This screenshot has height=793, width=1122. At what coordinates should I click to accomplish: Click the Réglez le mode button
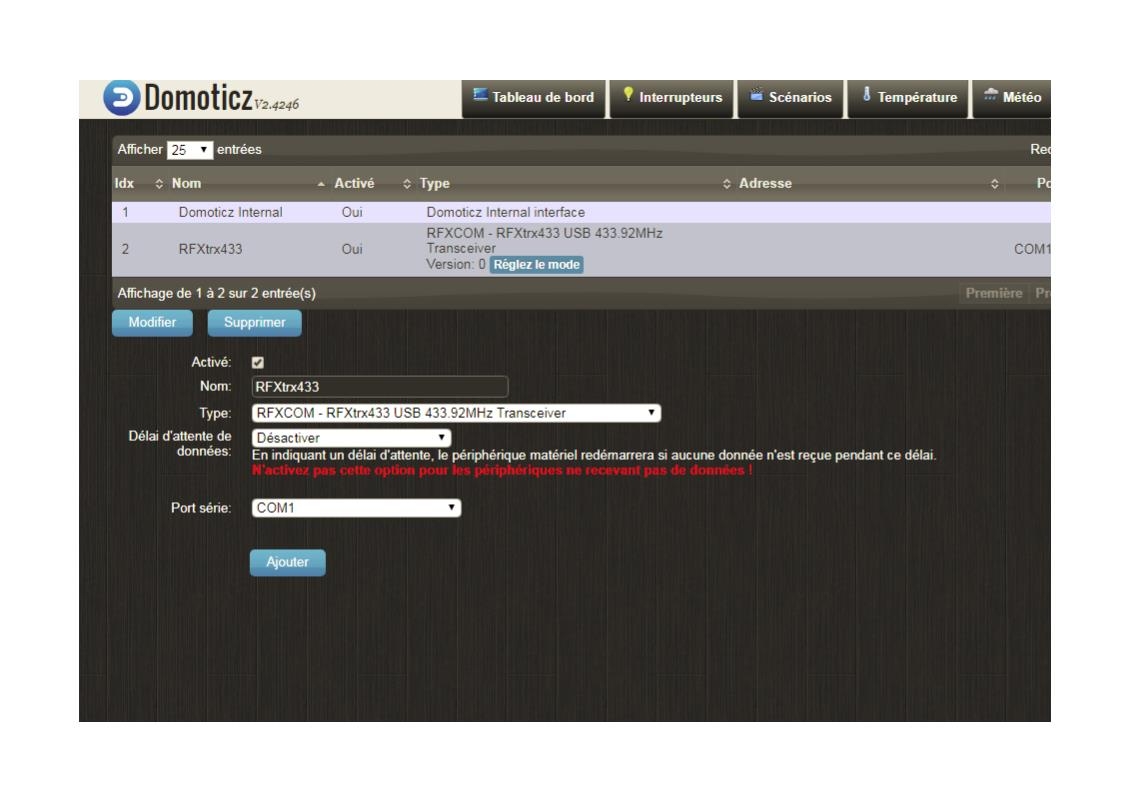tap(537, 265)
